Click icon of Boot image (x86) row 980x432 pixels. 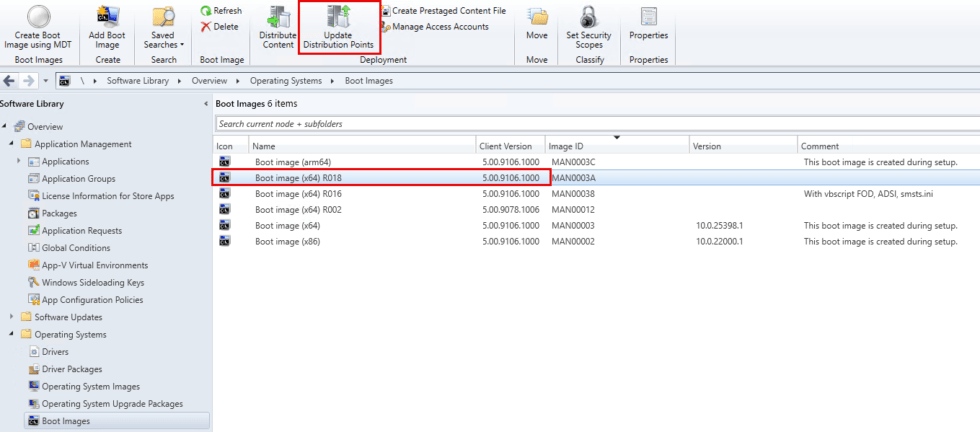coord(224,241)
